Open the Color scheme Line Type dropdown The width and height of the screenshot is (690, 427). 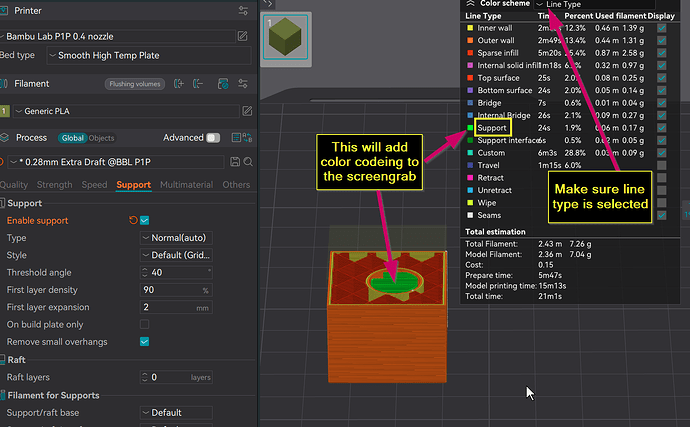click(594, 4)
